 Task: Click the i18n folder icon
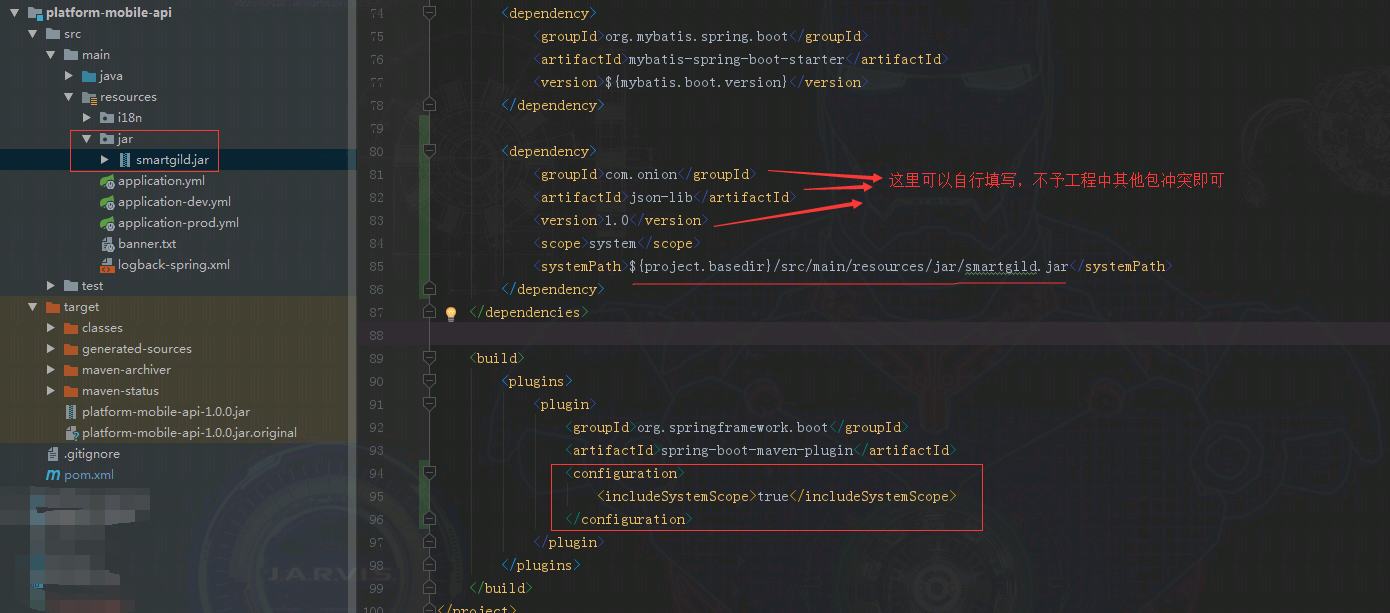point(107,118)
